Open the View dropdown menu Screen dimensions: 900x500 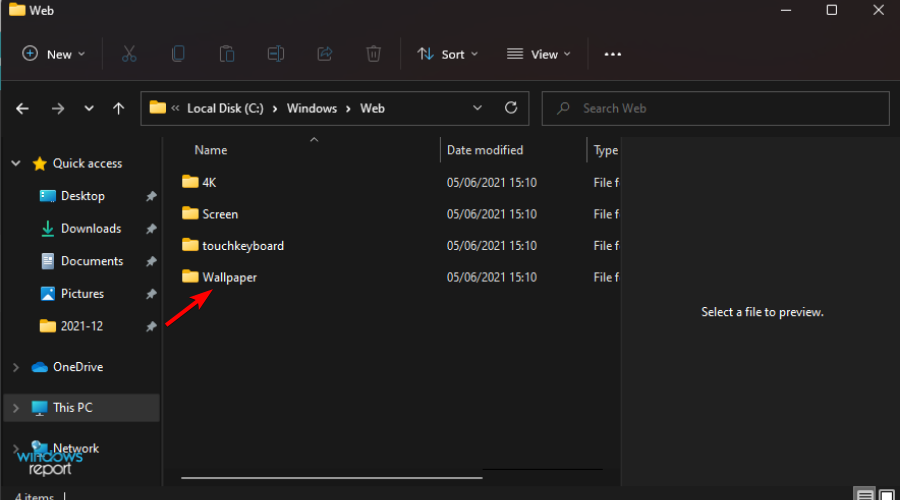538,54
